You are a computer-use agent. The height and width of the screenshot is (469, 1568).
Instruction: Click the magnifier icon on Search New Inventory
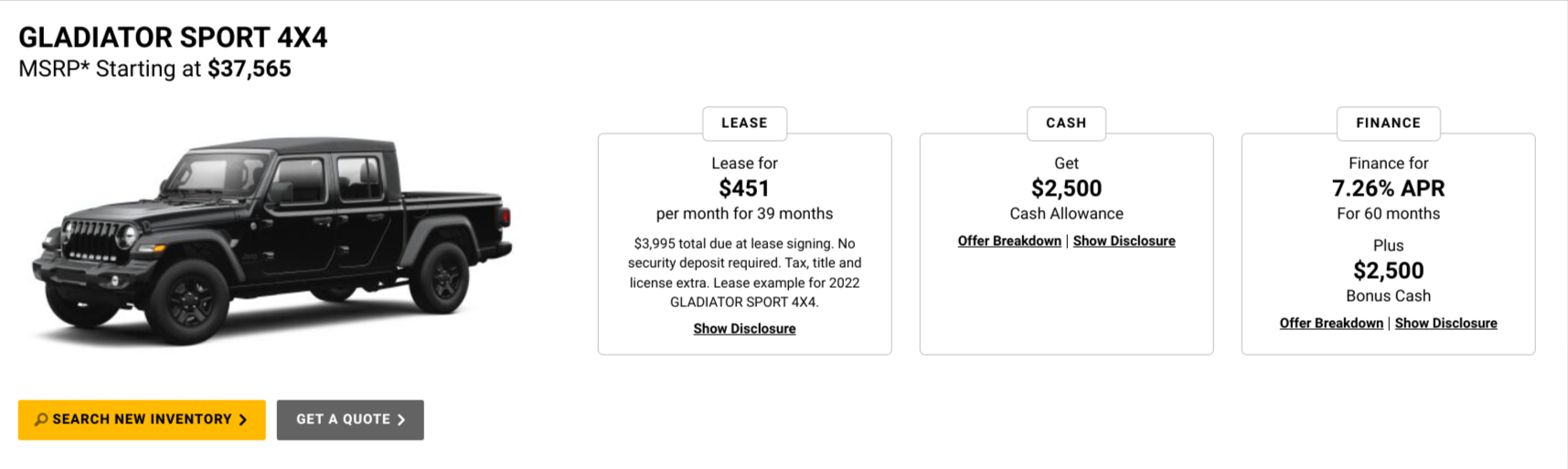pyautogui.click(x=41, y=420)
